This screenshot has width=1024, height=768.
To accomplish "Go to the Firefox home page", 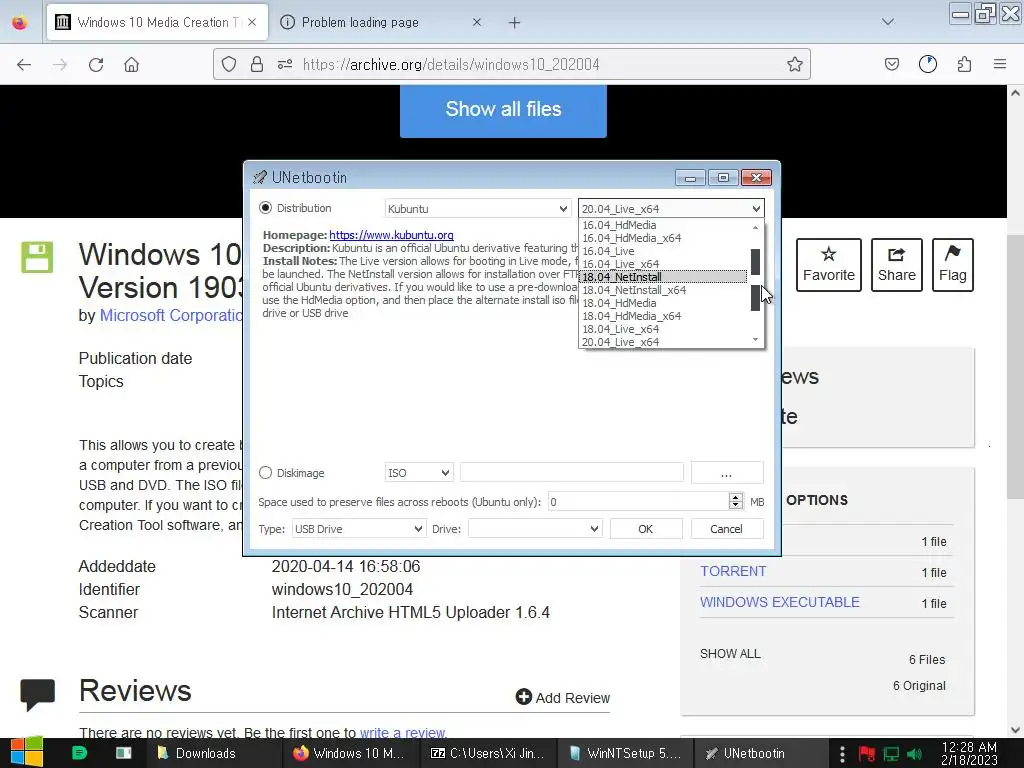I will (x=132, y=64).
